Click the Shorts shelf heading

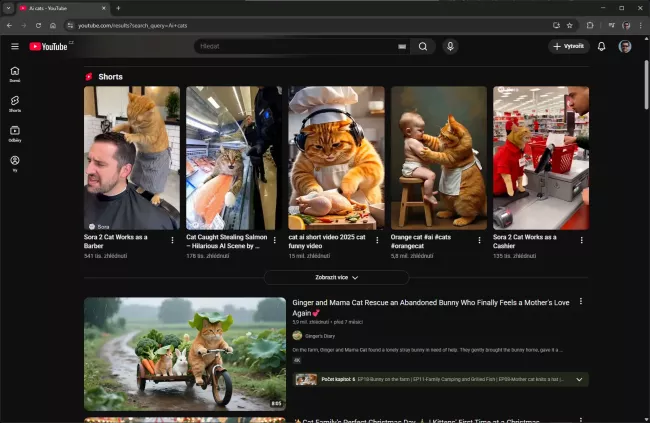110,77
